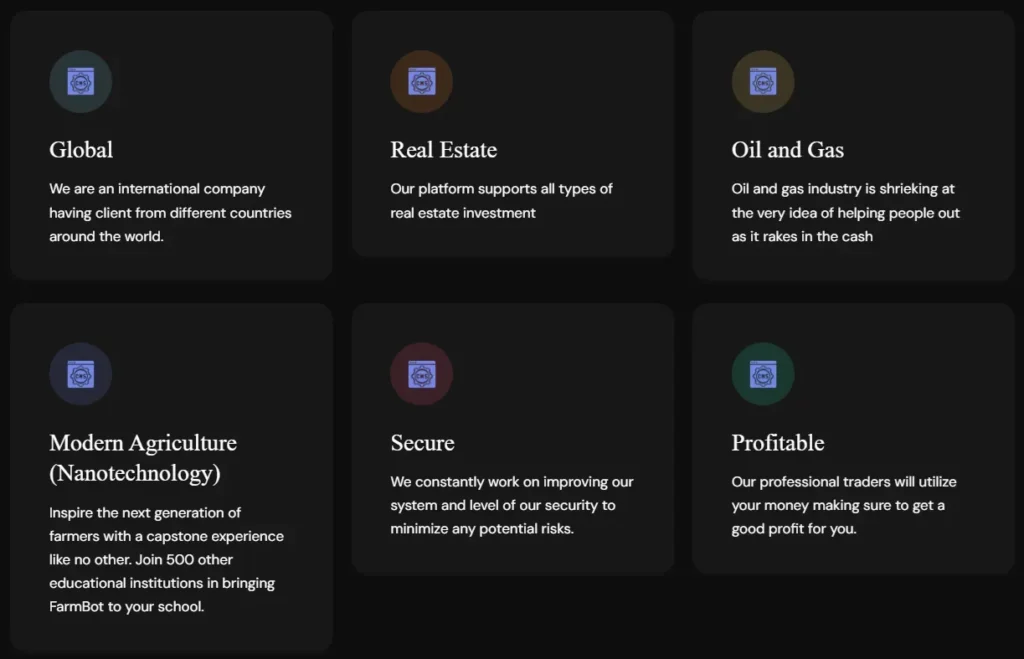The width and height of the screenshot is (1024, 659).
Task: Click the FarmBot farmers description paragraph
Action: 166,559
